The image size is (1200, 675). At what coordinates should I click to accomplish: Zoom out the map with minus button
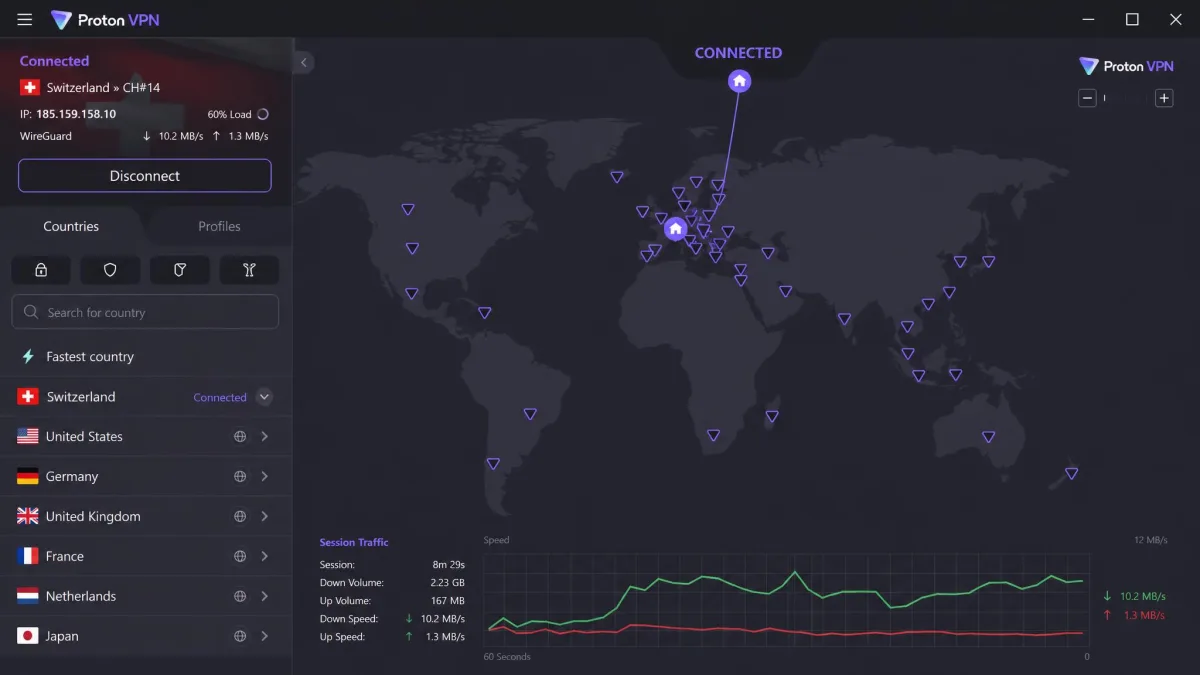pos(1087,98)
